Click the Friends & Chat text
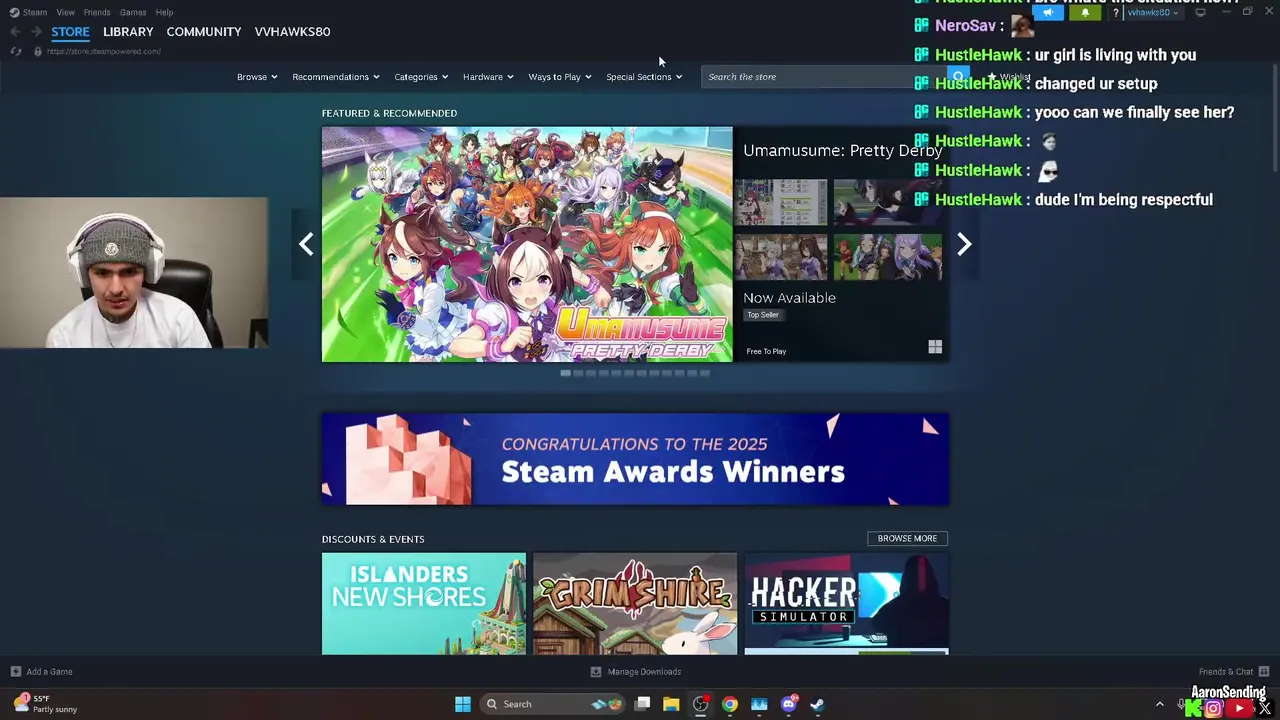1280x720 pixels. point(1226,672)
